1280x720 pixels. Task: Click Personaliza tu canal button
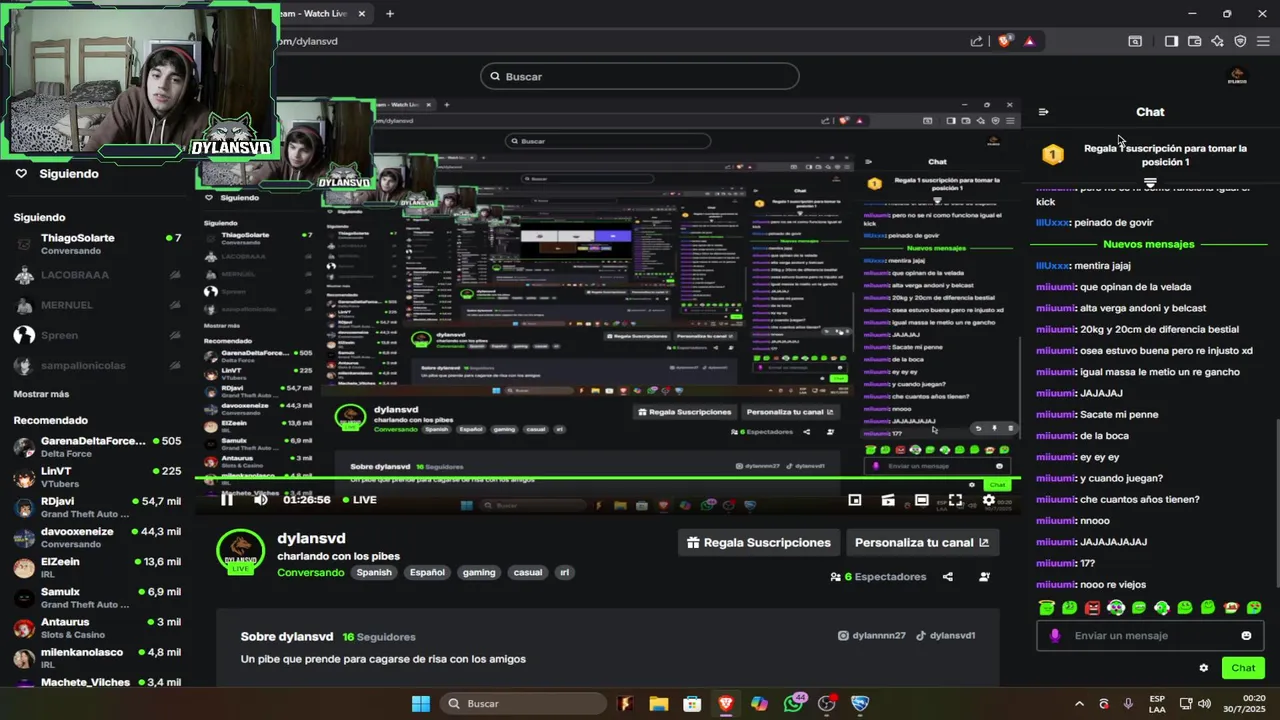pyautogui.click(x=922, y=543)
